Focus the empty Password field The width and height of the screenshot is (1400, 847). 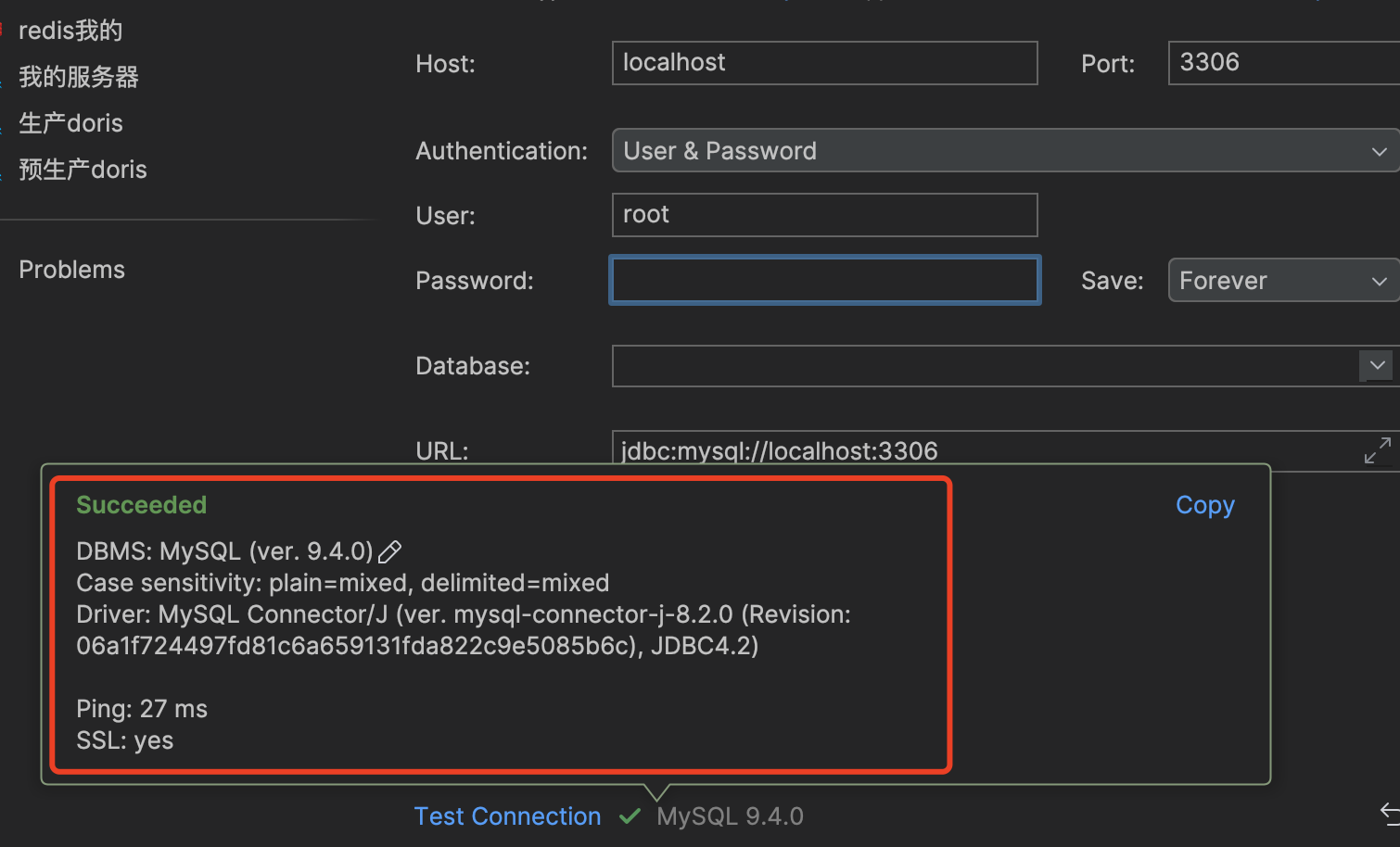(824, 280)
